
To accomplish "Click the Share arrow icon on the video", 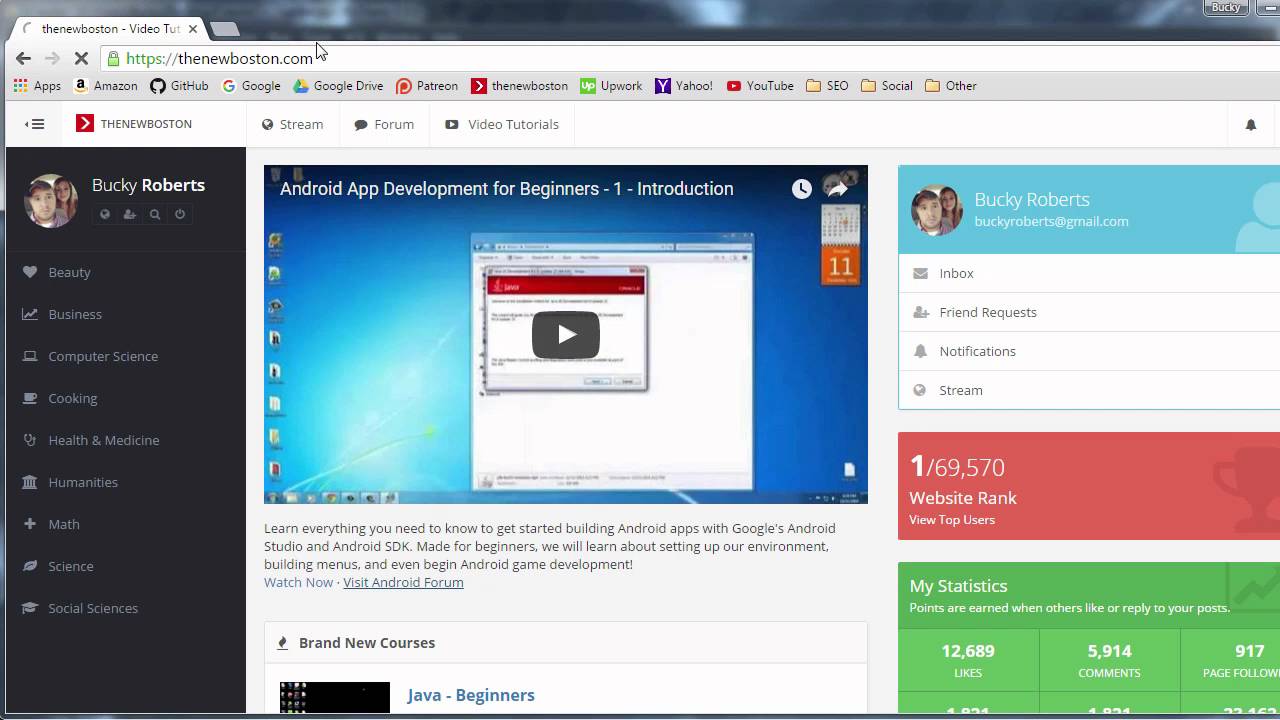I will coord(837,189).
